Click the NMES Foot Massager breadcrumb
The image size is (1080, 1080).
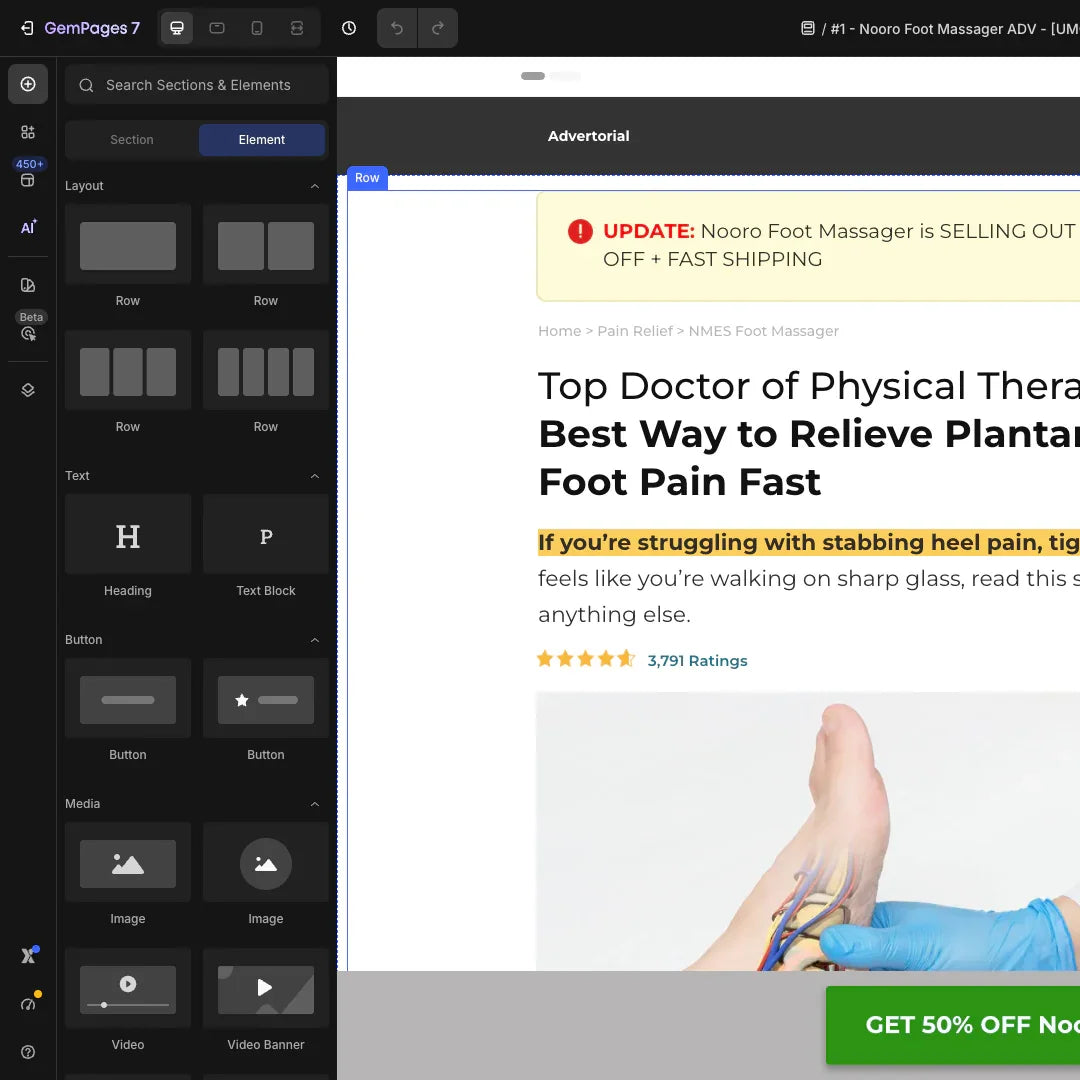click(x=763, y=331)
